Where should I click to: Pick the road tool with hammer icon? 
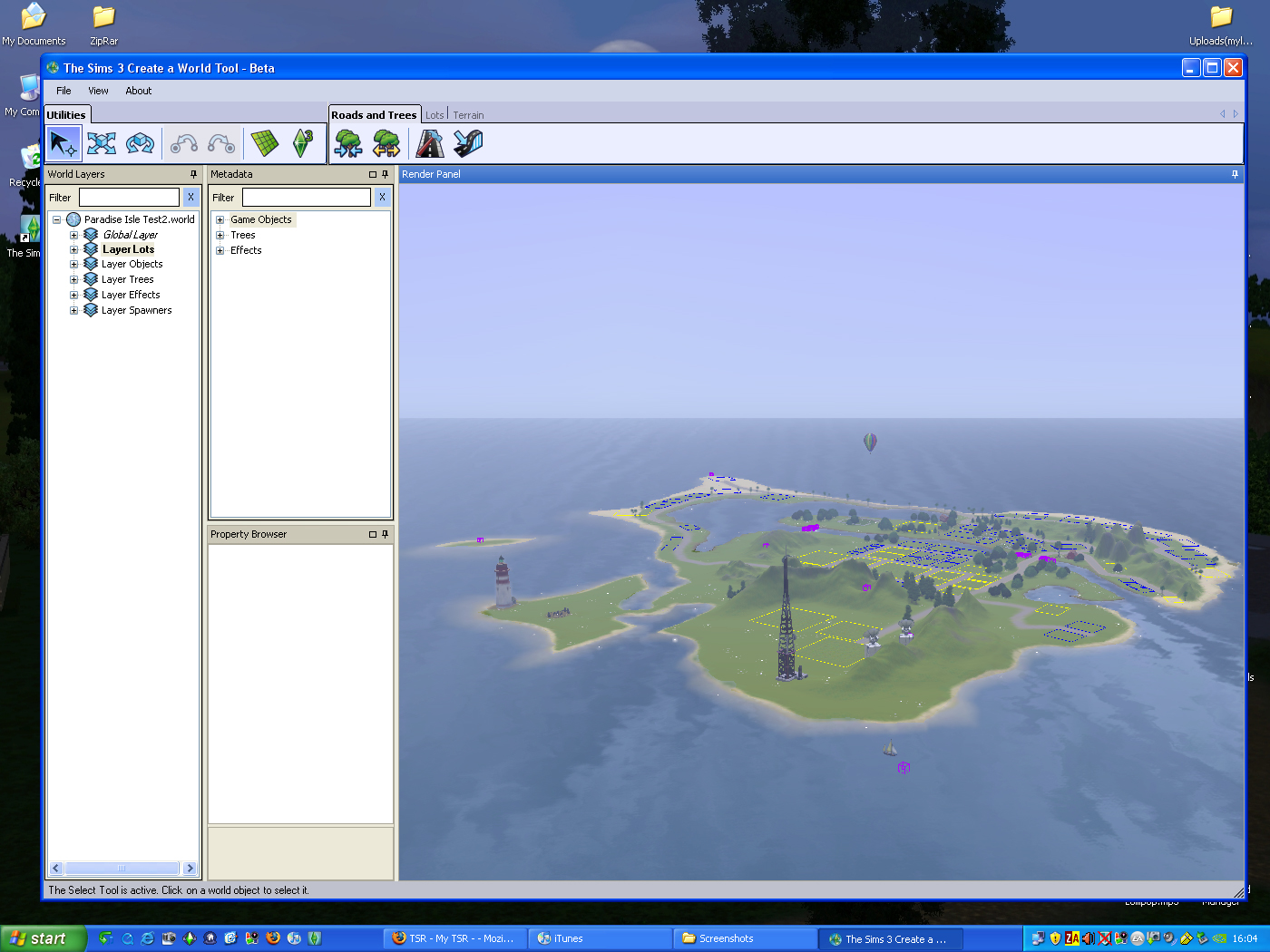pyautogui.click(x=430, y=143)
